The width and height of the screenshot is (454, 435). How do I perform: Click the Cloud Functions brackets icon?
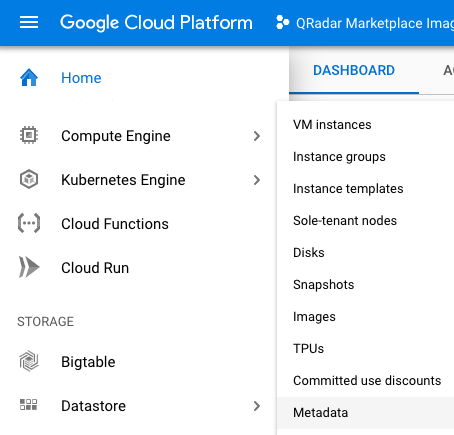(x=29, y=223)
